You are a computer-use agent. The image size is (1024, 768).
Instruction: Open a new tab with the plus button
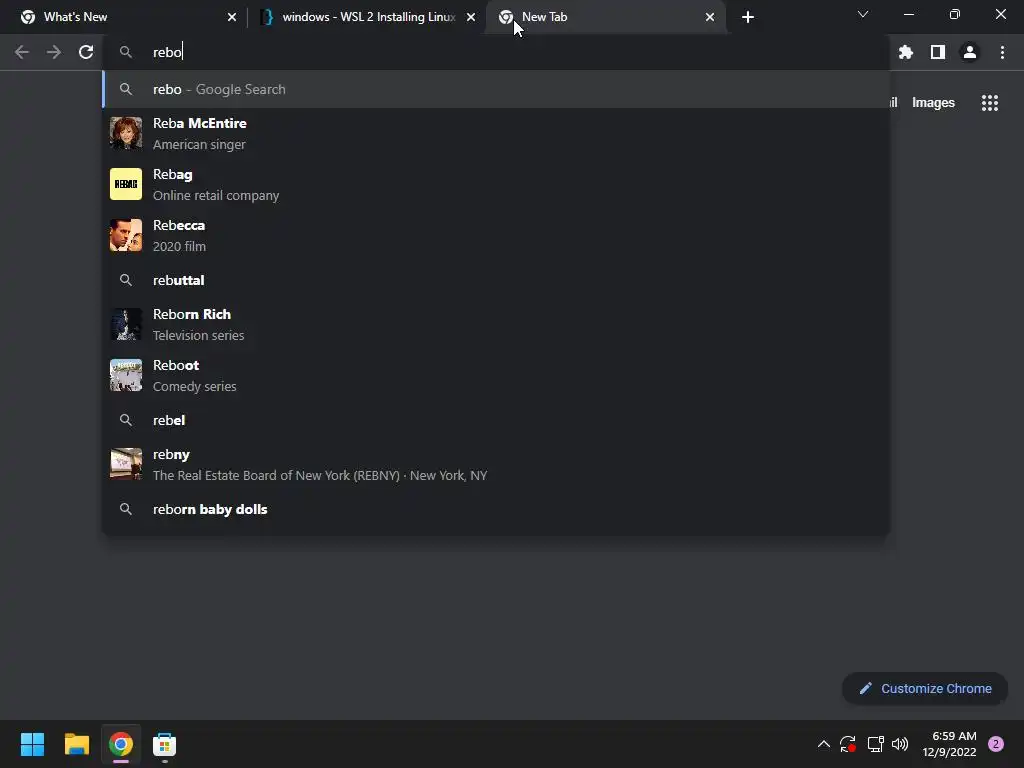pyautogui.click(x=748, y=17)
